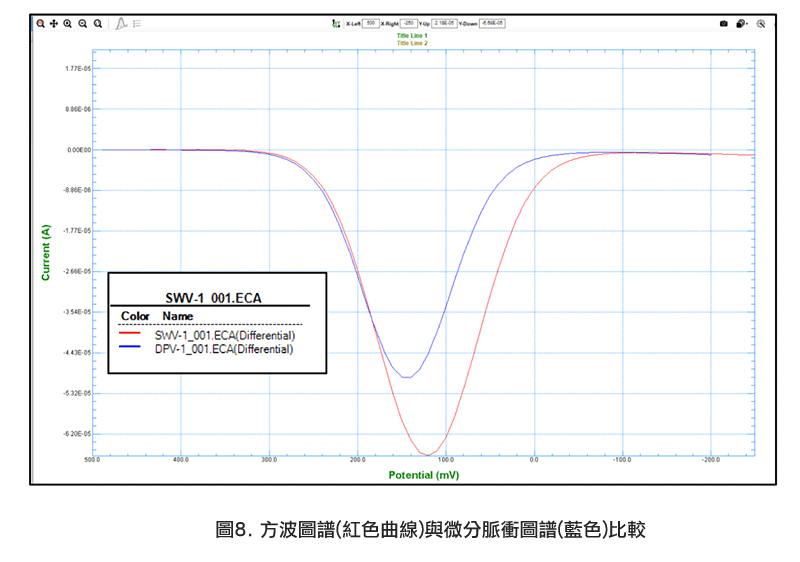Select the DPV-1_001.ECA(Differential) legend entry

point(224,350)
